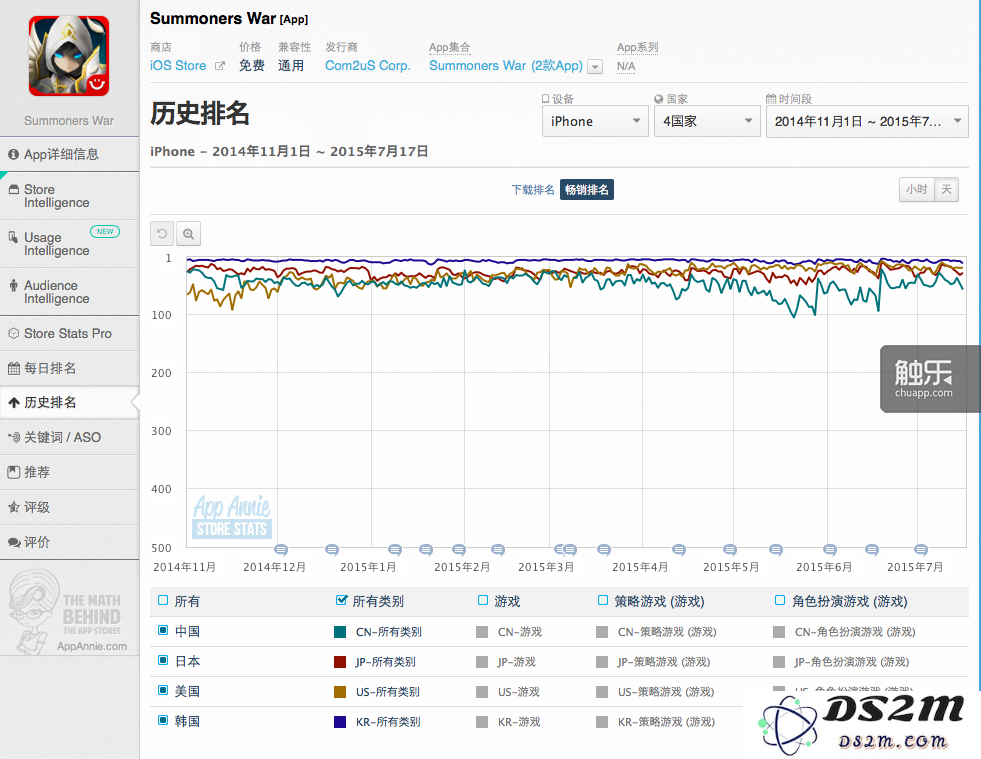The image size is (981, 759).
Task: Click event bubble marker near 2015年2月 label
Action: [x=459, y=549]
